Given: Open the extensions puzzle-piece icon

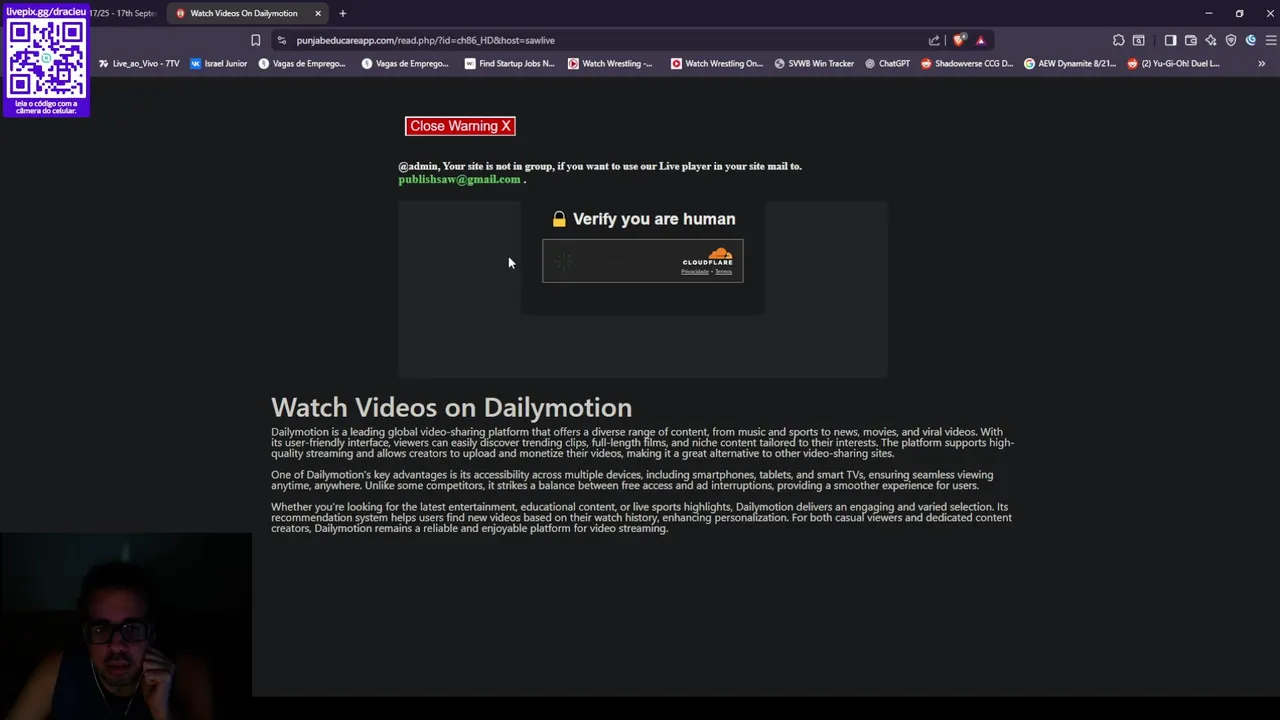Looking at the screenshot, I should click(1118, 40).
